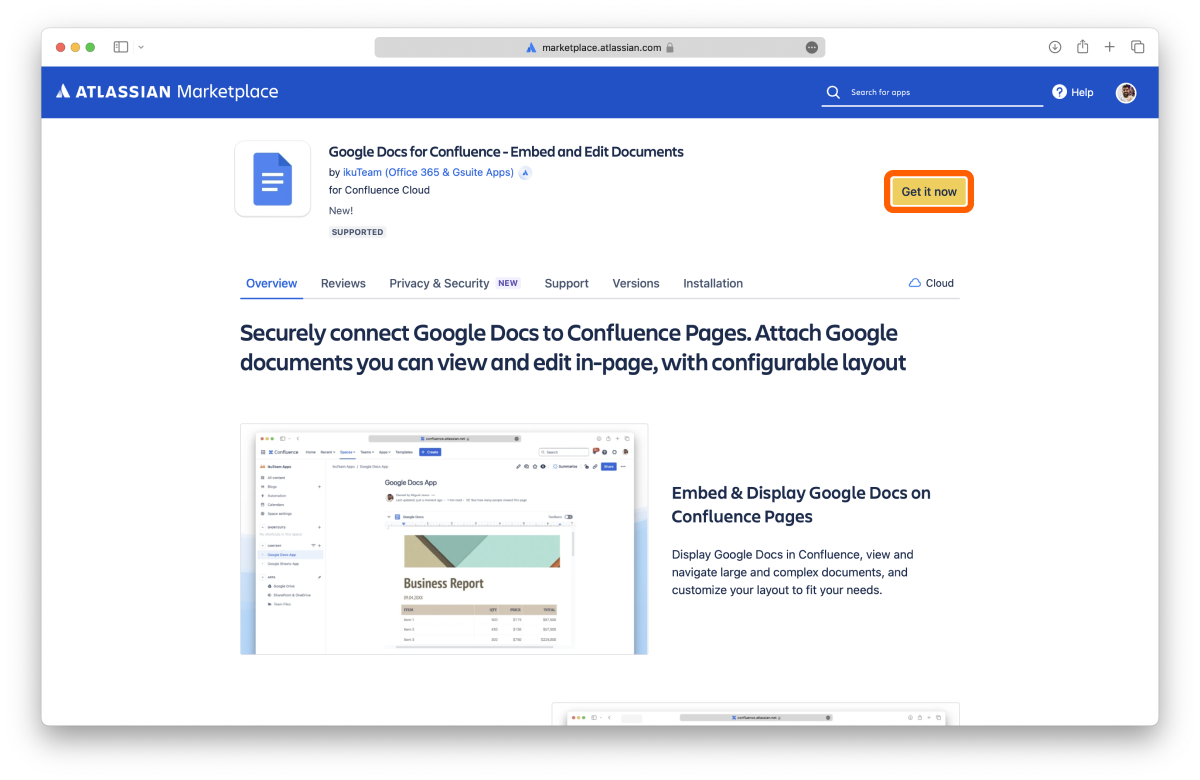The width and height of the screenshot is (1200, 780).
Task: Click the Help question mark icon
Action: 1060,92
